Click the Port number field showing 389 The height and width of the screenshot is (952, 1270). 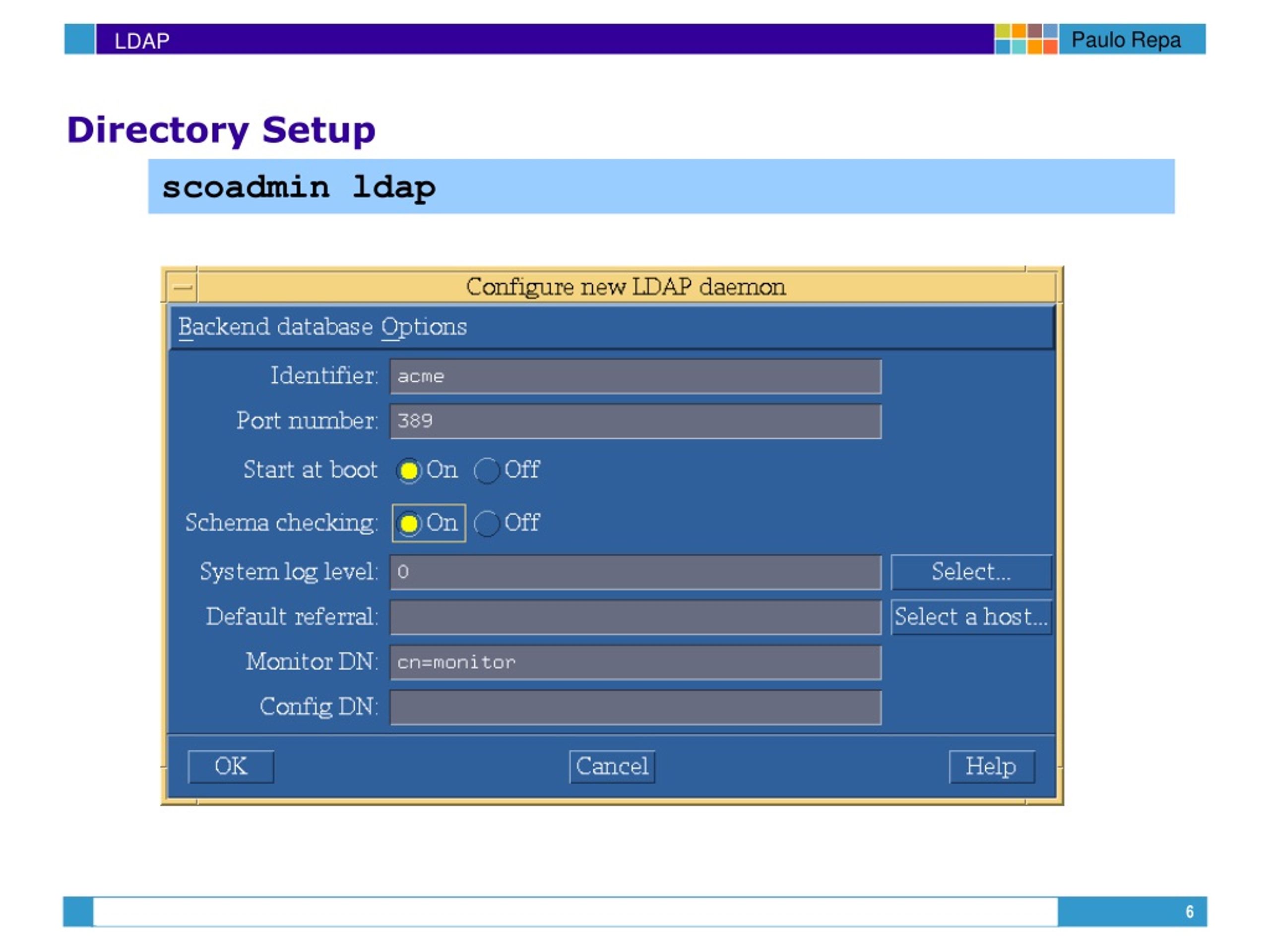click(635, 421)
